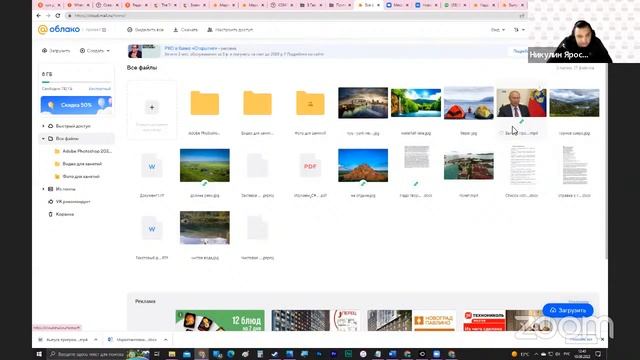The width and height of the screenshot is (640, 360).
Task: Click the plus upload tile
Action: pos(152,107)
